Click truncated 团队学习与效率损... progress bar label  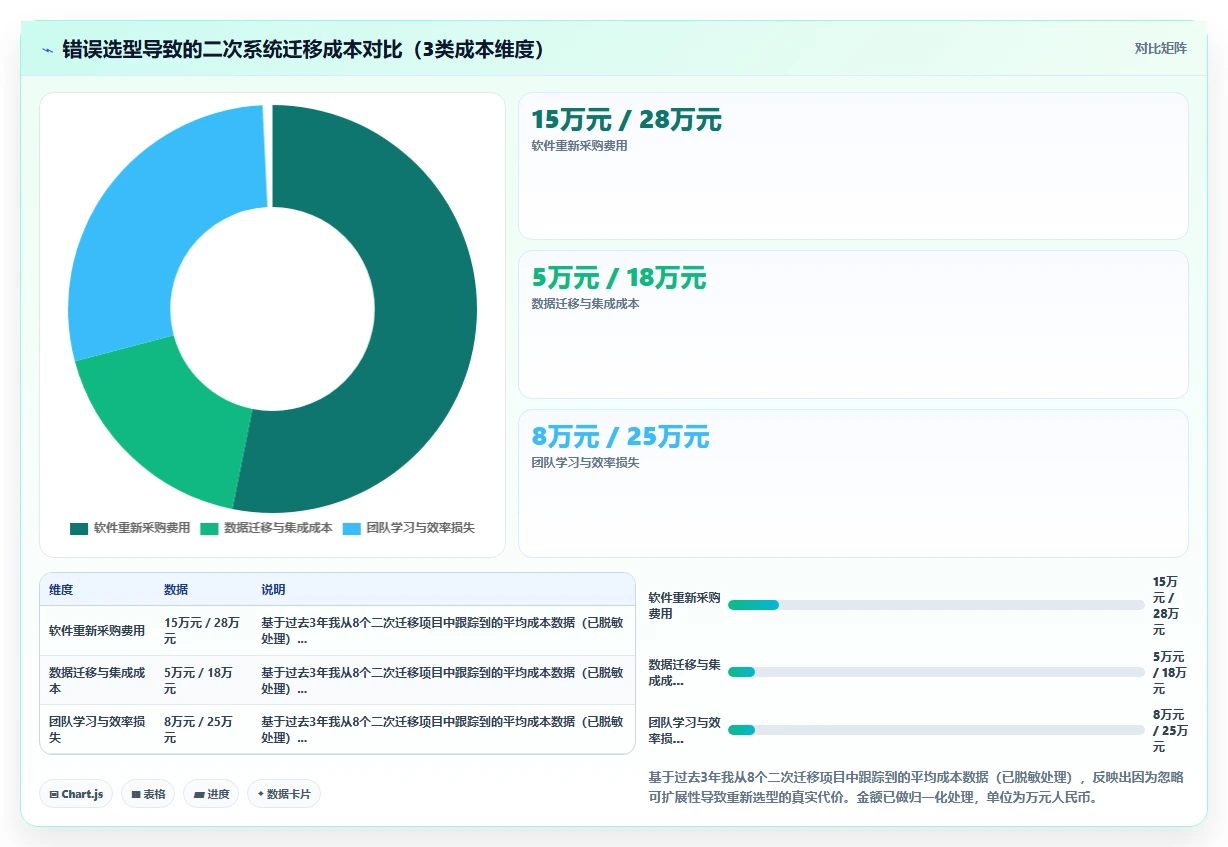(684, 730)
